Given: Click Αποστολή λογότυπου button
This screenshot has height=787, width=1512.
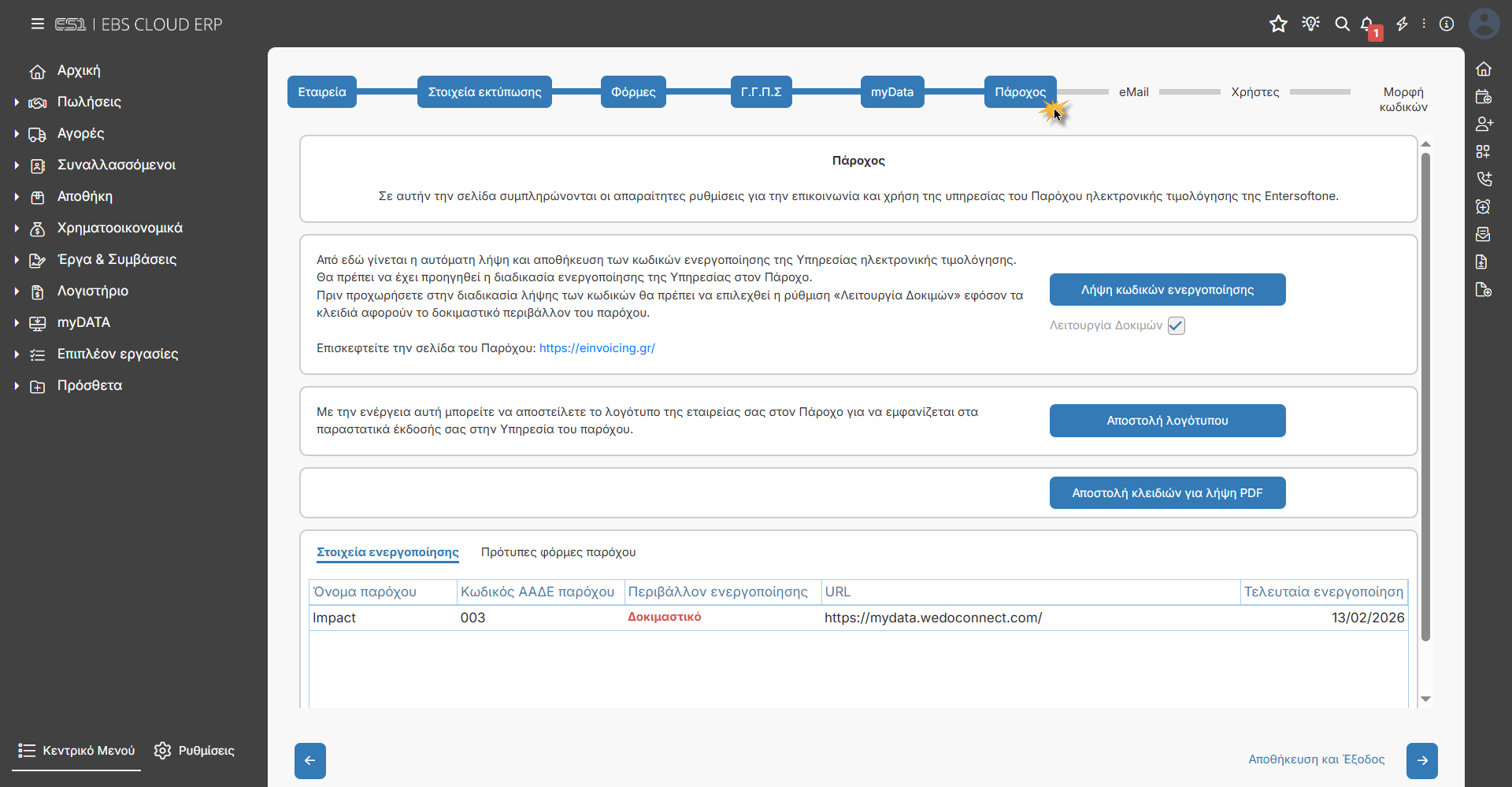Looking at the screenshot, I should click(1167, 421).
